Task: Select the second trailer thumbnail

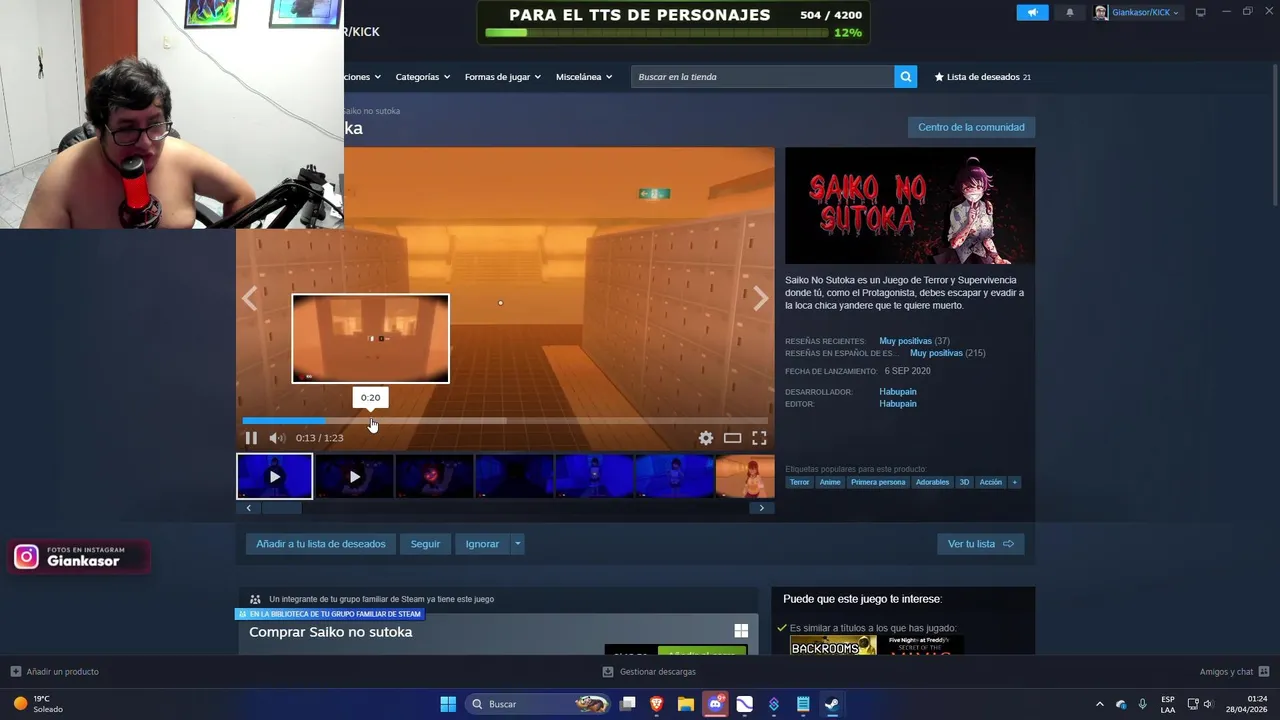Action: pyautogui.click(x=354, y=476)
